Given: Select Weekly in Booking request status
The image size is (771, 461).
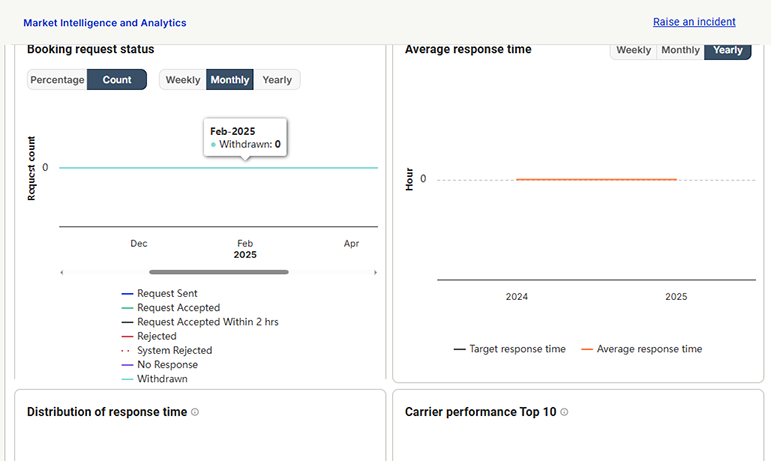Looking at the screenshot, I should pyautogui.click(x=183, y=80).
